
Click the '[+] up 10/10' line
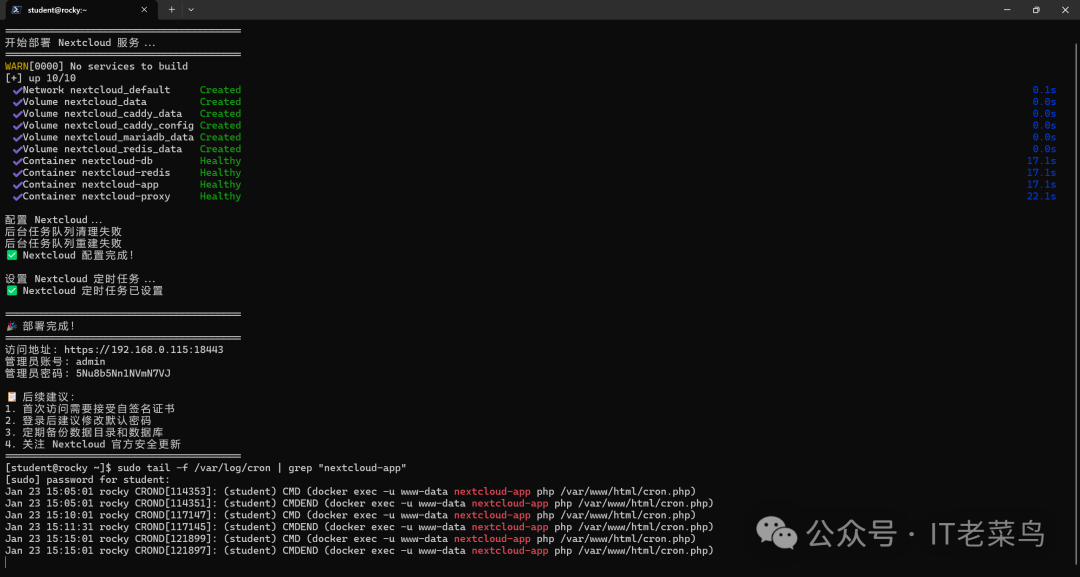tap(41, 78)
